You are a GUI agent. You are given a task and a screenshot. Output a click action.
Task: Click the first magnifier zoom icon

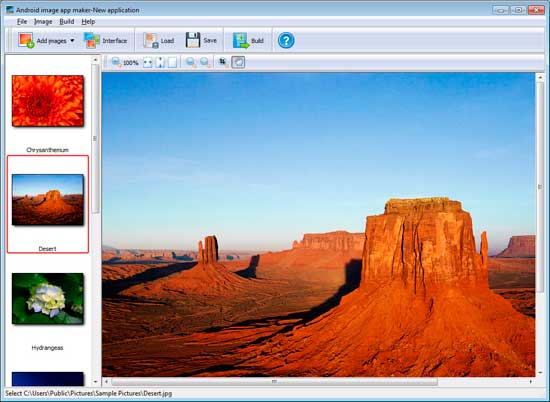pos(191,63)
